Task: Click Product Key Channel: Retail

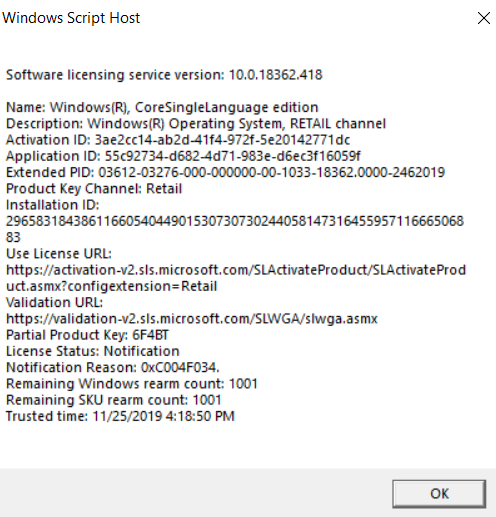Action: tap(94, 189)
